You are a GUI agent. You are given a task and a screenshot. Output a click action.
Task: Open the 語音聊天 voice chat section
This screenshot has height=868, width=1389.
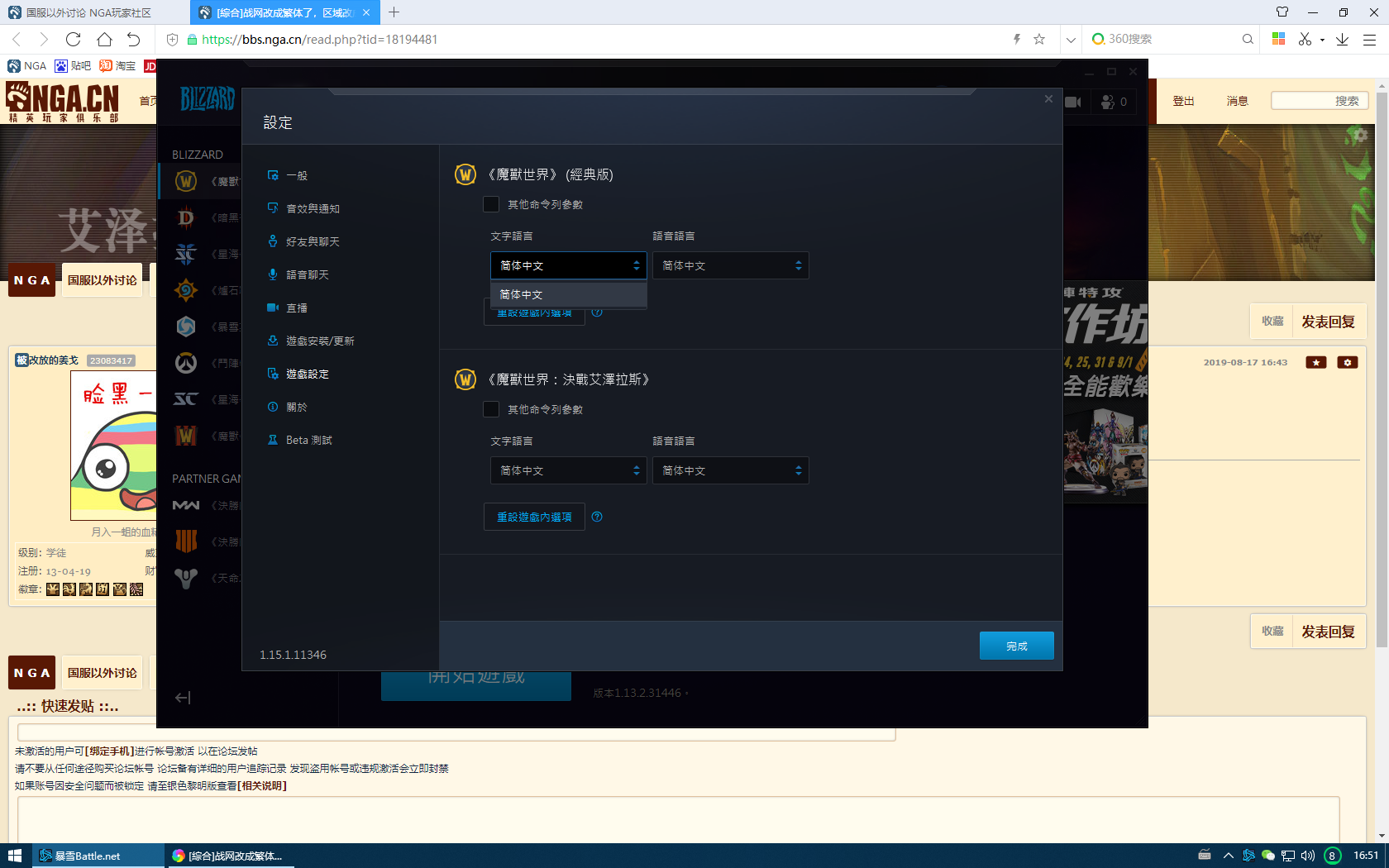pos(298,274)
